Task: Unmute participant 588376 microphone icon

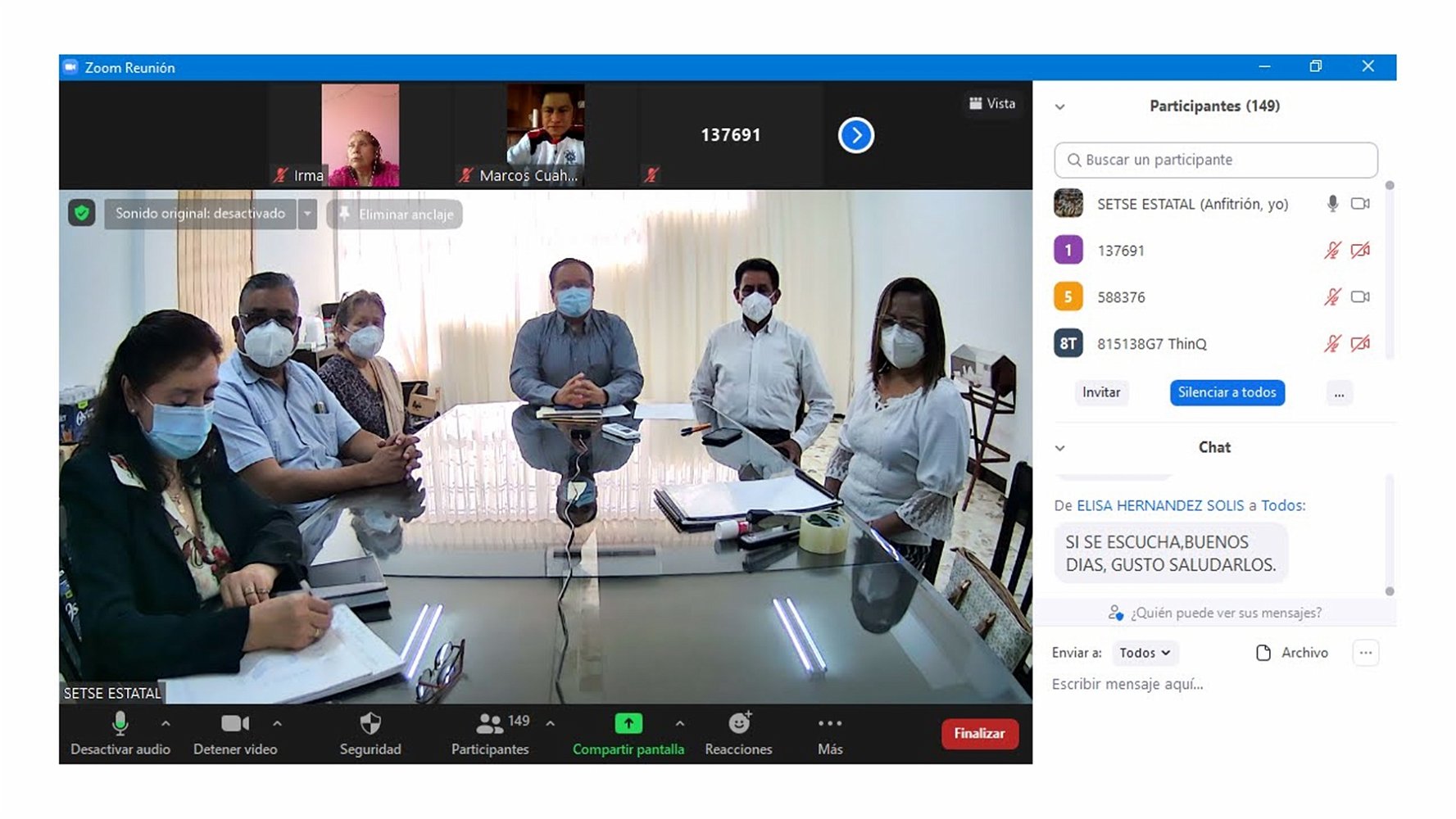Action: coord(1333,297)
